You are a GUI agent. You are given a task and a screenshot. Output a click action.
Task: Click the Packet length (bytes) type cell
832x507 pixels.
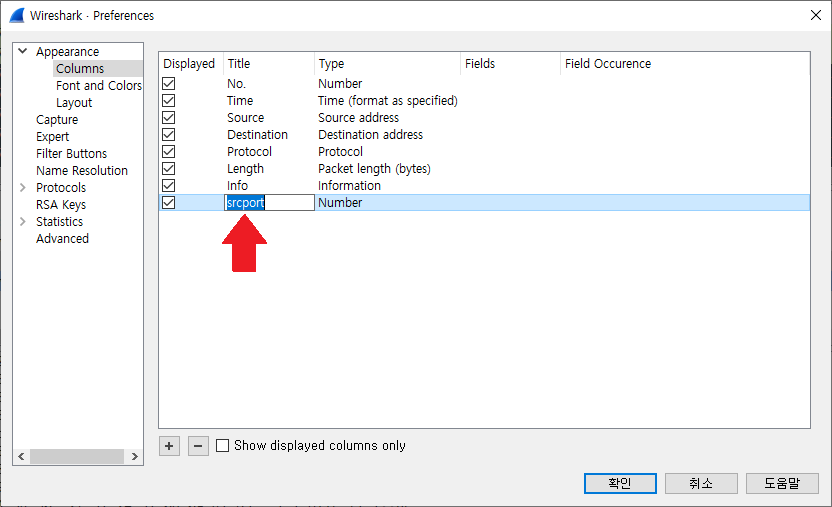click(x=374, y=168)
